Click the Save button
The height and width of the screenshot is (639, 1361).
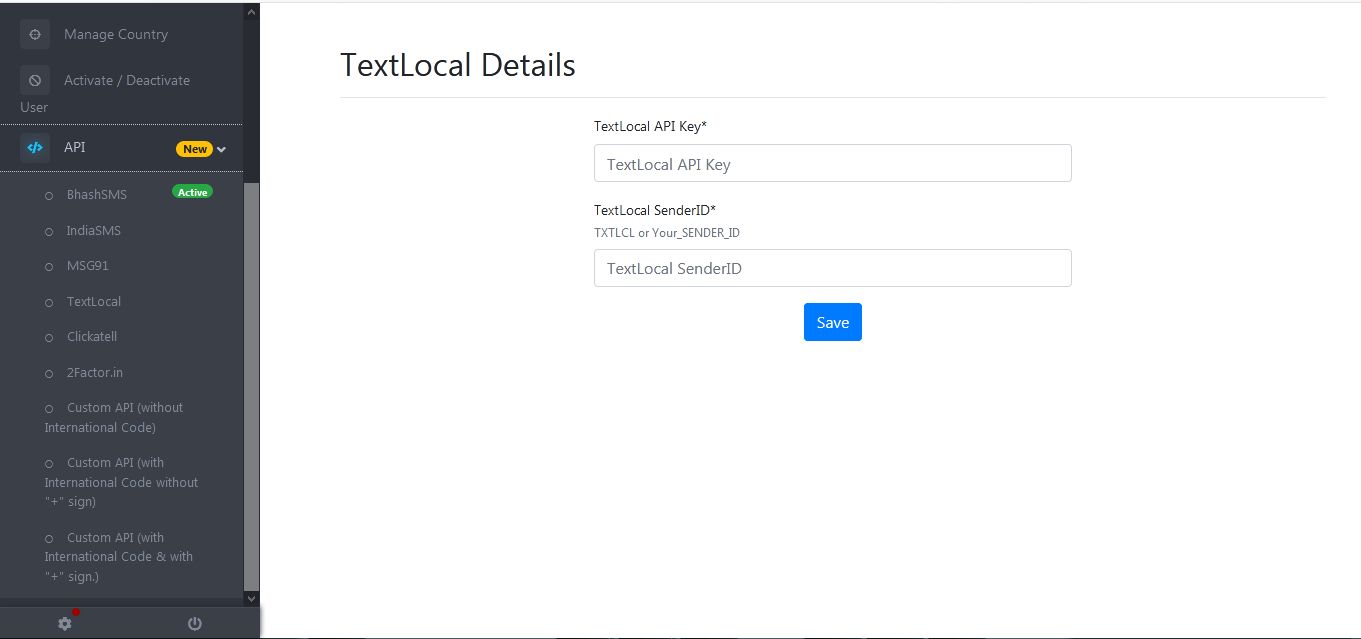(x=832, y=321)
